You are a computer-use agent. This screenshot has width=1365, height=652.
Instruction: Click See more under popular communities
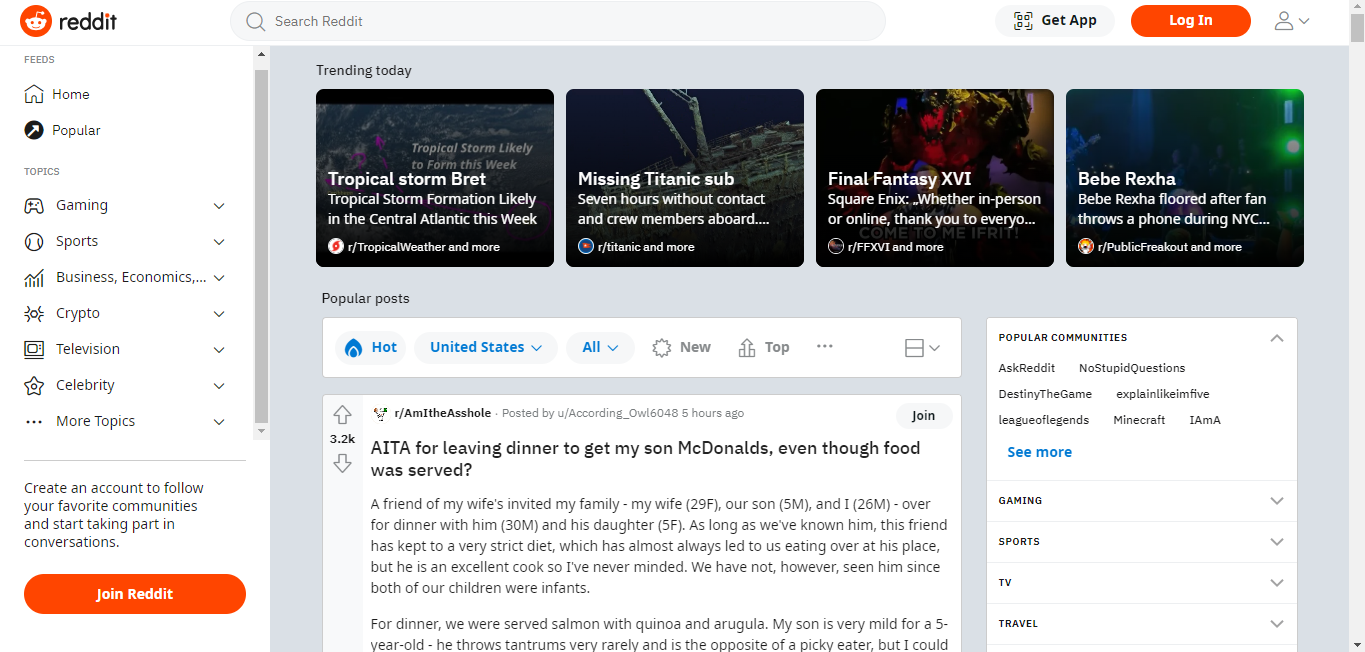pyautogui.click(x=1039, y=452)
